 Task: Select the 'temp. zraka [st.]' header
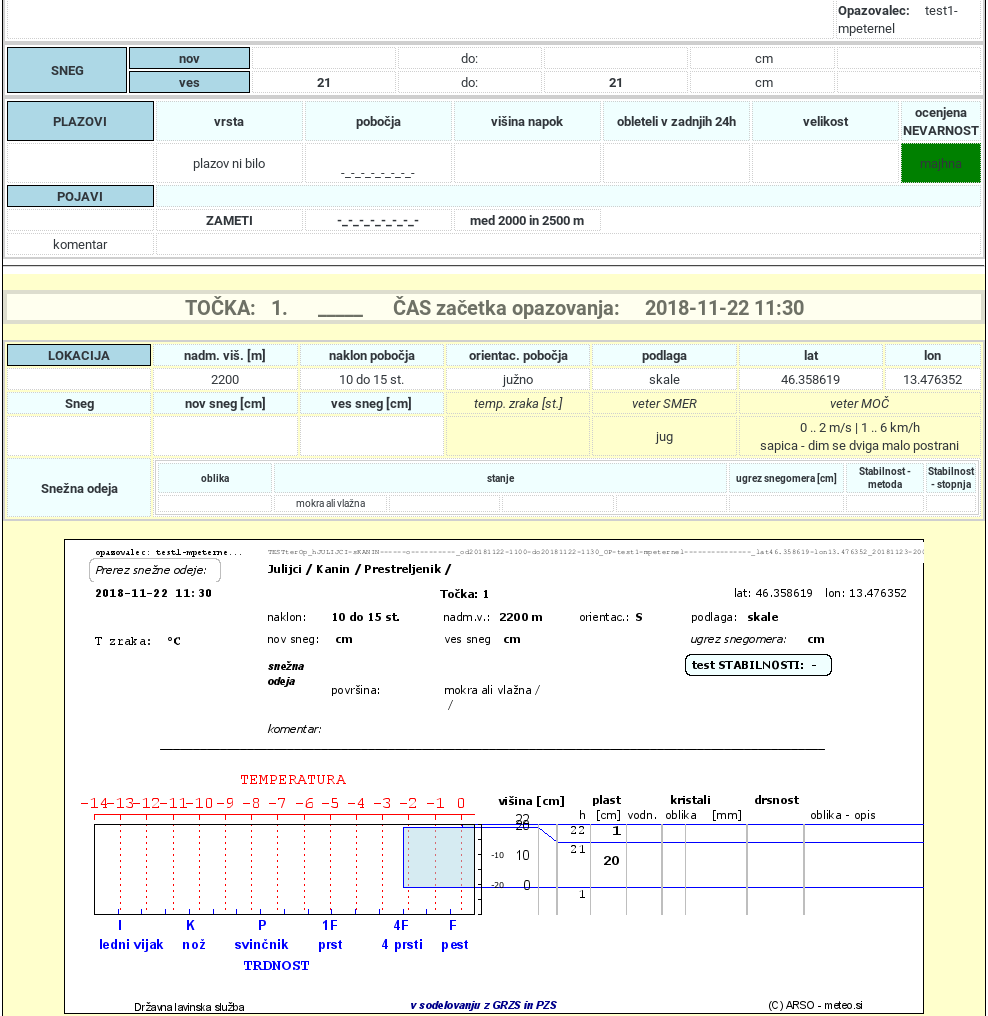pos(518,403)
